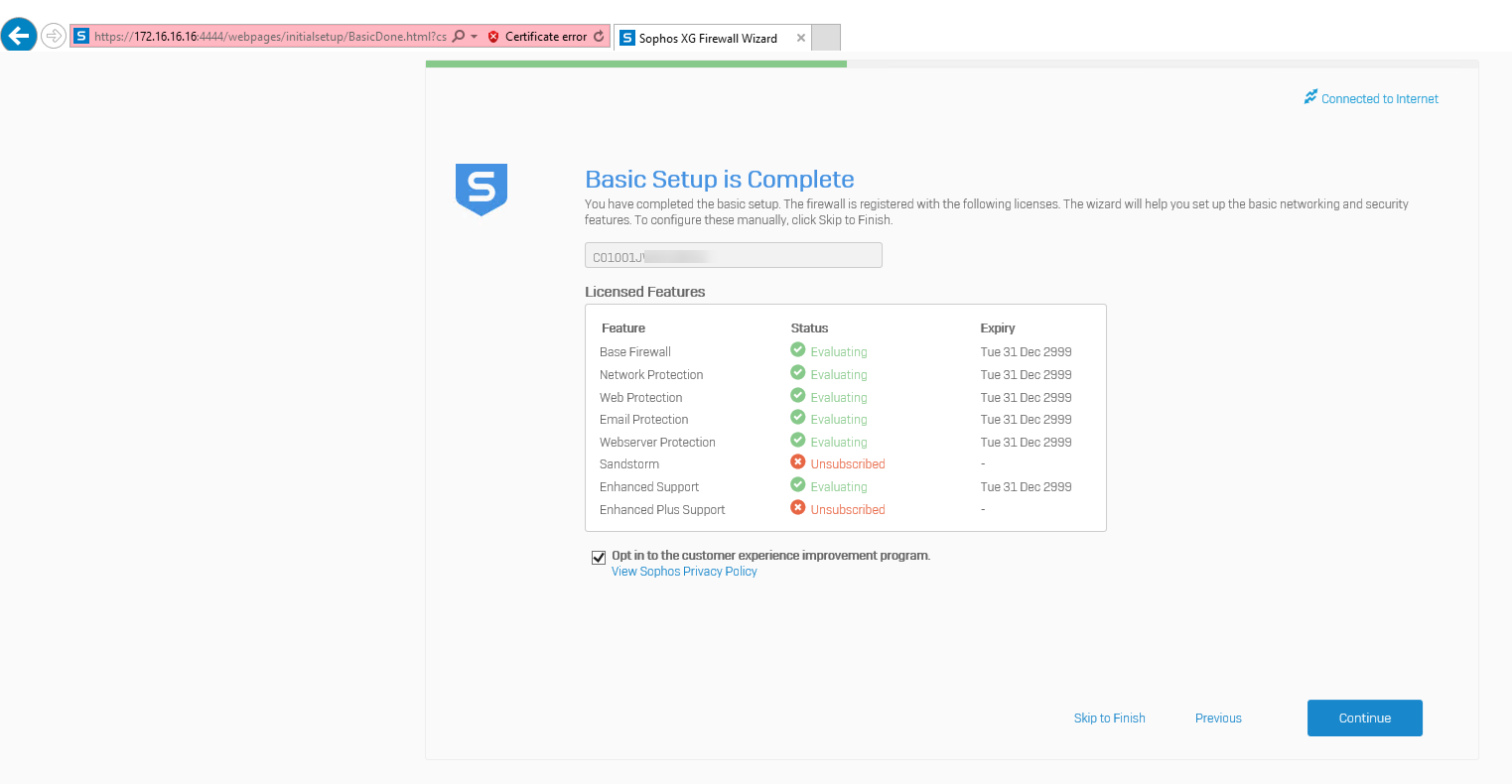The height and width of the screenshot is (784, 1512).
Task: Click the Base Firewall feature name
Action: [635, 352]
